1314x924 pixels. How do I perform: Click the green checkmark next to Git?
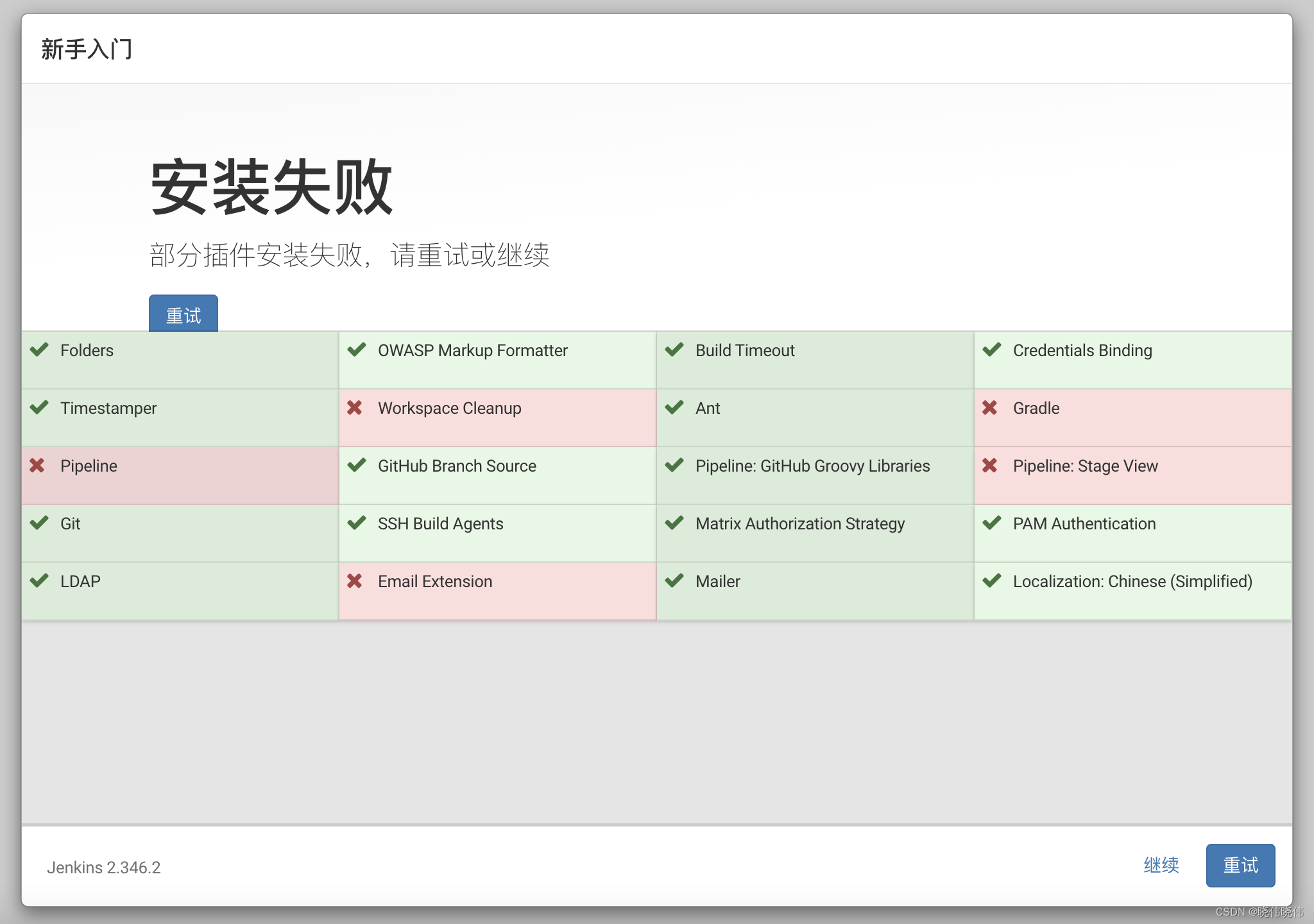pos(39,523)
